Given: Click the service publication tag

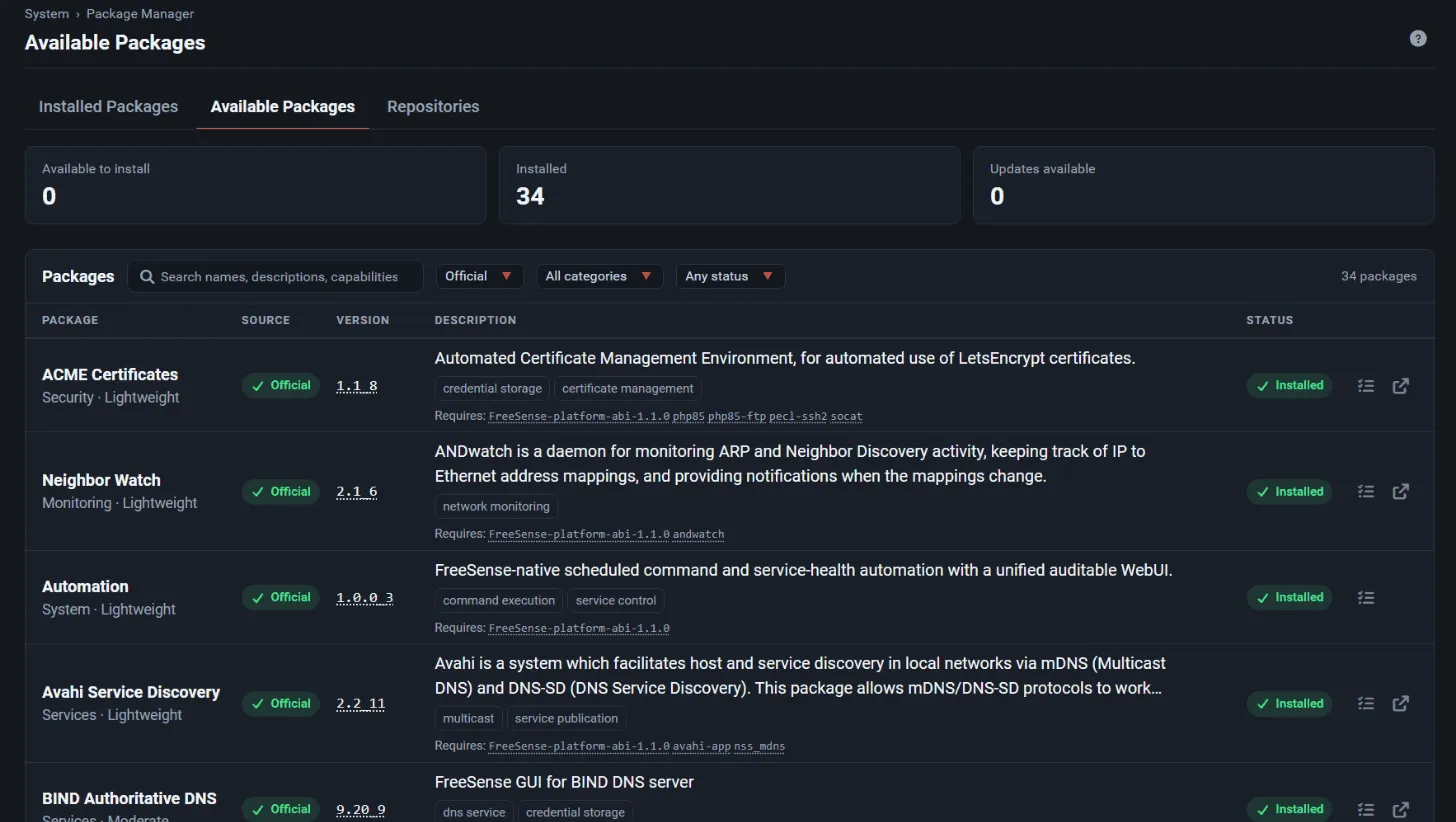Looking at the screenshot, I should point(567,719).
